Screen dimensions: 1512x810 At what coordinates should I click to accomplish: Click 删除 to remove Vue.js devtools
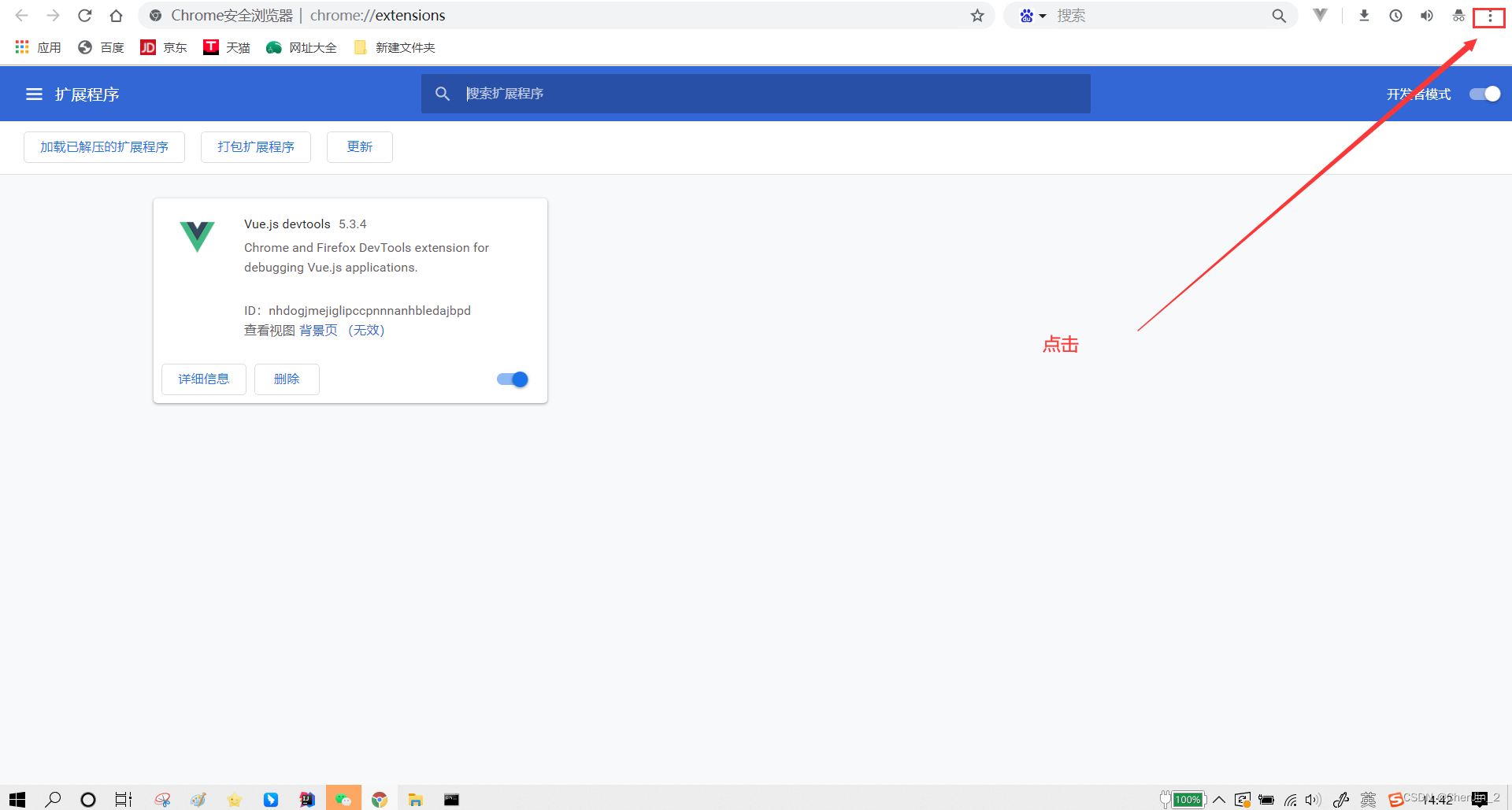point(287,379)
